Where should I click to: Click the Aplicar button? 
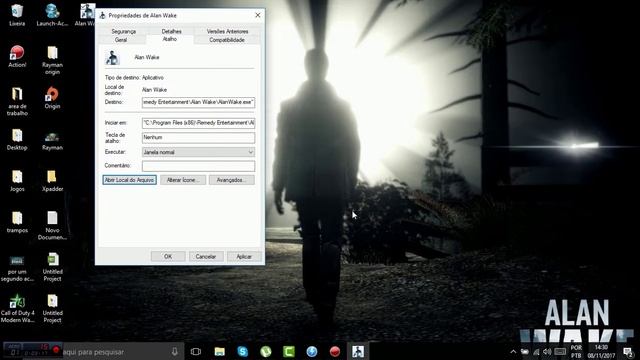coord(244,256)
